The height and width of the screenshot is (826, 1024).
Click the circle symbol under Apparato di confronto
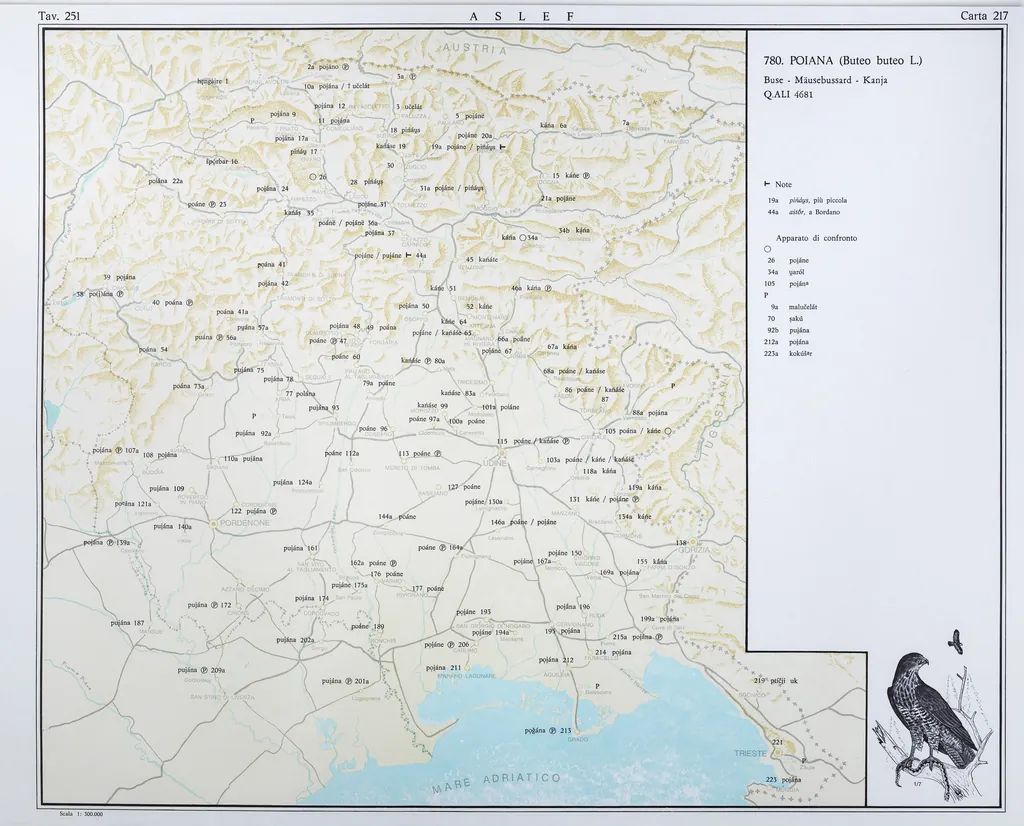pos(767,248)
